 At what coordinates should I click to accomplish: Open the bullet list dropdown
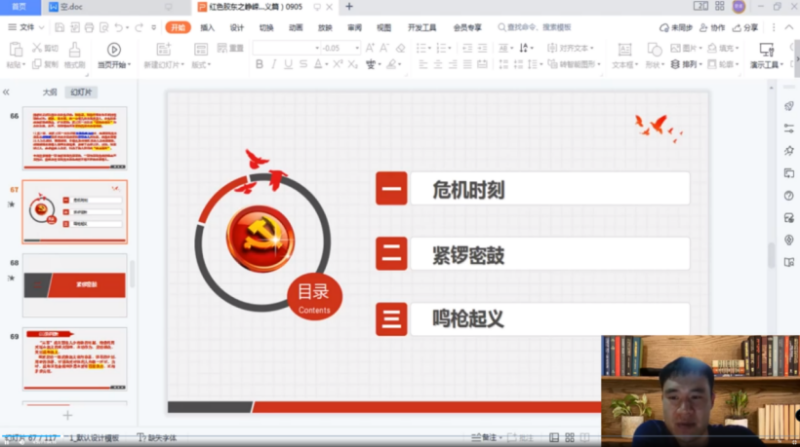(430, 48)
